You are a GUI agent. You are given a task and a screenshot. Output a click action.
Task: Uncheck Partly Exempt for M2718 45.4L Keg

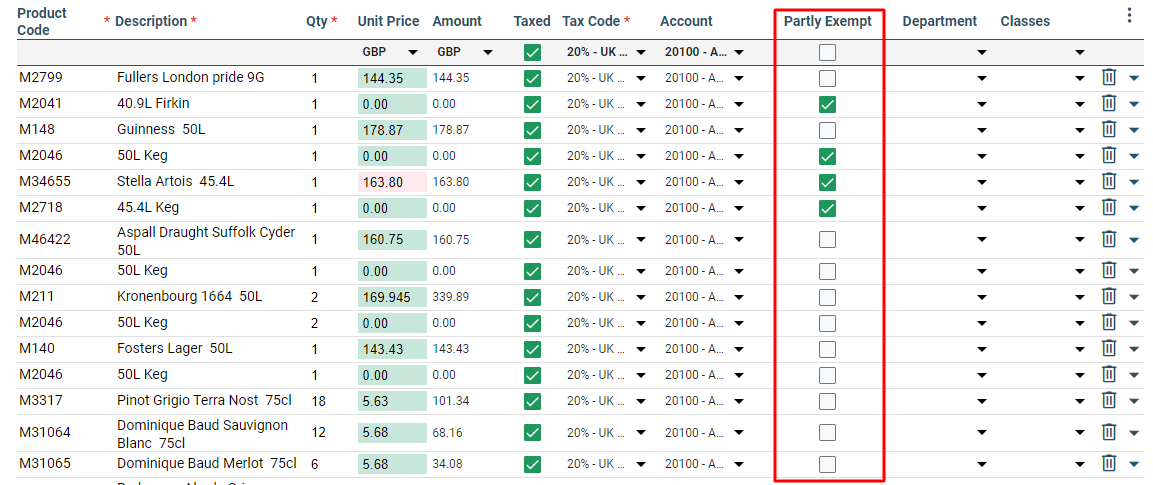click(828, 209)
